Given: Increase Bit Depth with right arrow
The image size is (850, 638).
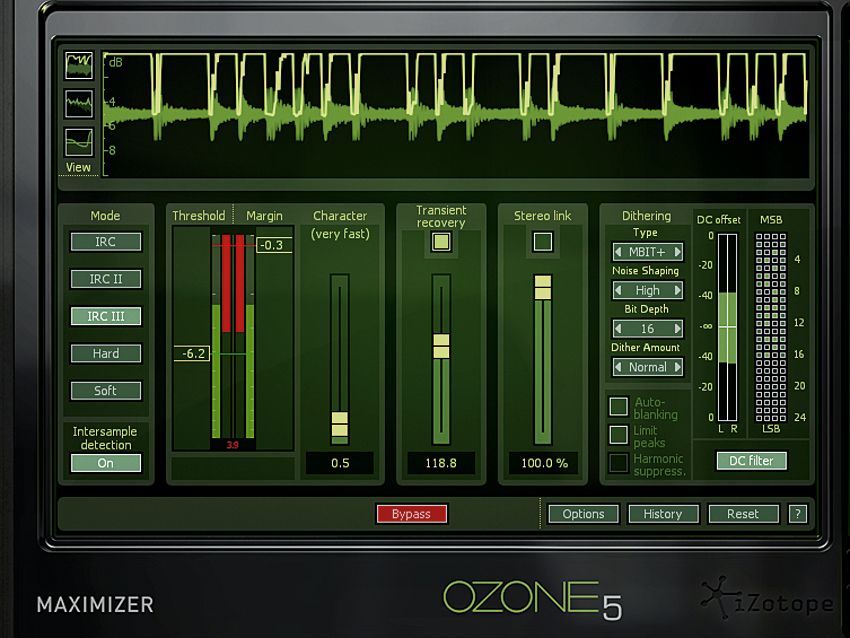Looking at the screenshot, I should pos(678,328).
